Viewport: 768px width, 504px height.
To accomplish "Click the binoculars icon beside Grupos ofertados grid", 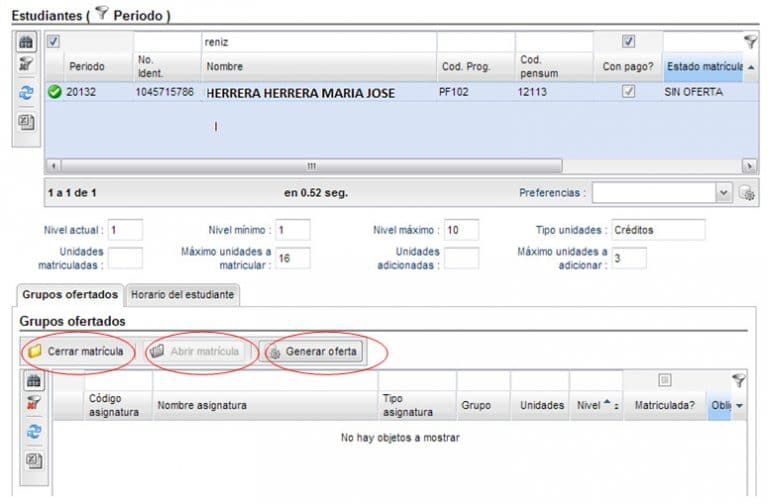I will tap(34, 381).
